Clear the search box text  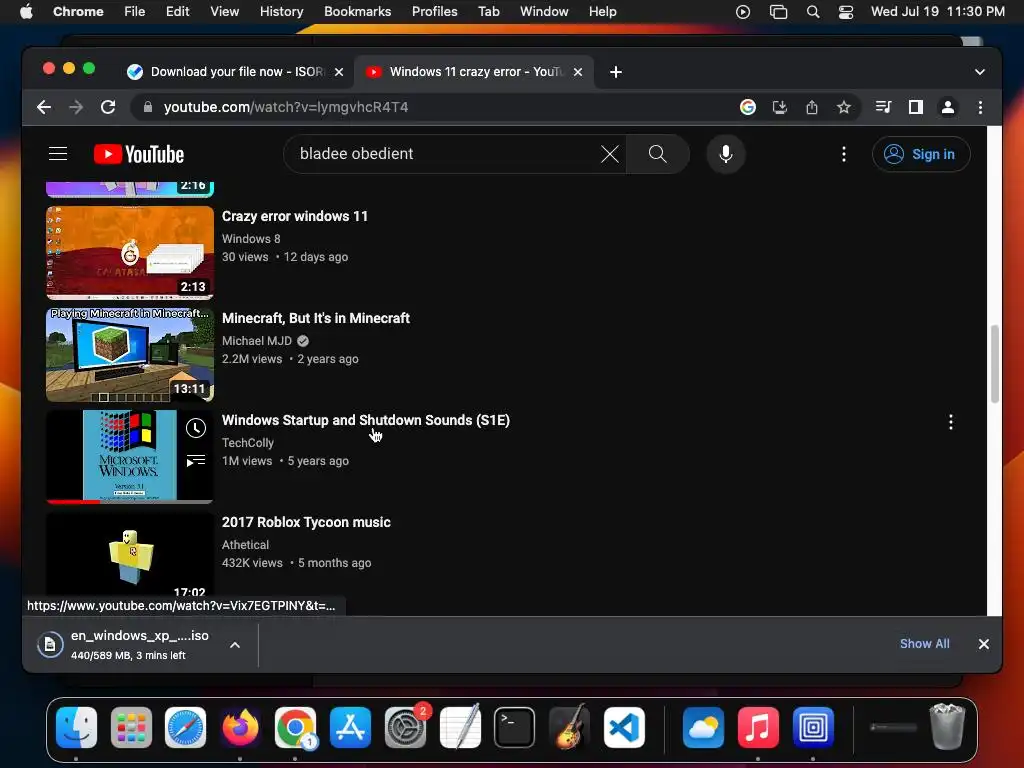point(609,154)
